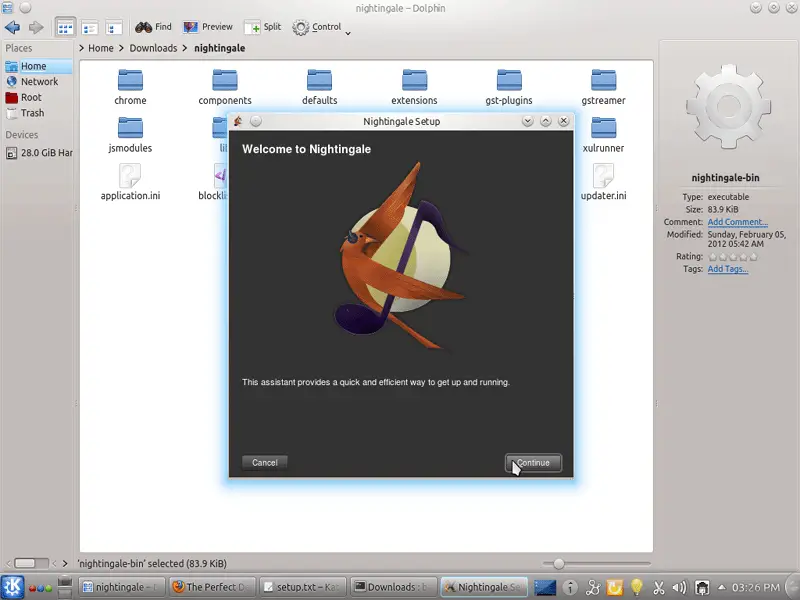Screen dimensions: 800x600
Task: Split the Dolphin view
Action: pos(263,27)
